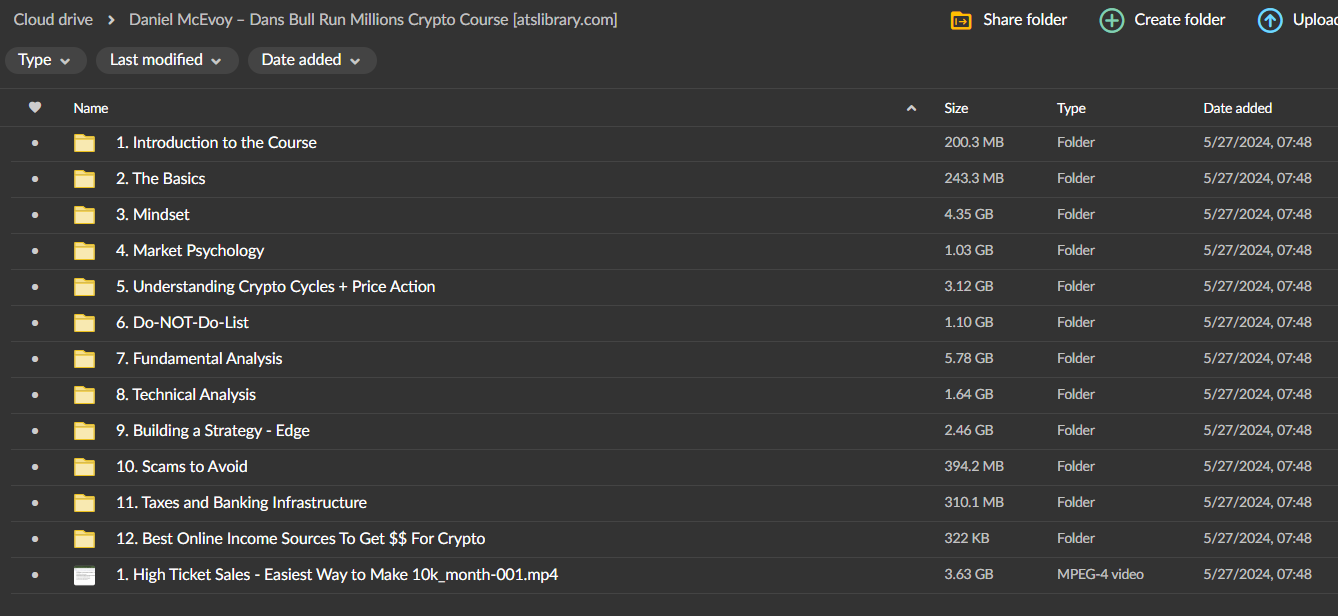The width and height of the screenshot is (1338, 616).
Task: Select the '9. Building a Strategy - Edge' name
Action: [213, 431]
